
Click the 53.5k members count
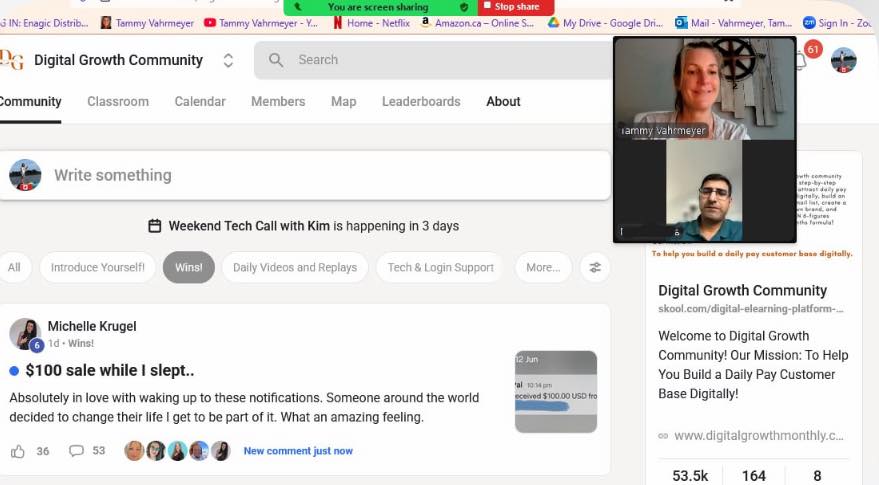[x=690, y=475]
